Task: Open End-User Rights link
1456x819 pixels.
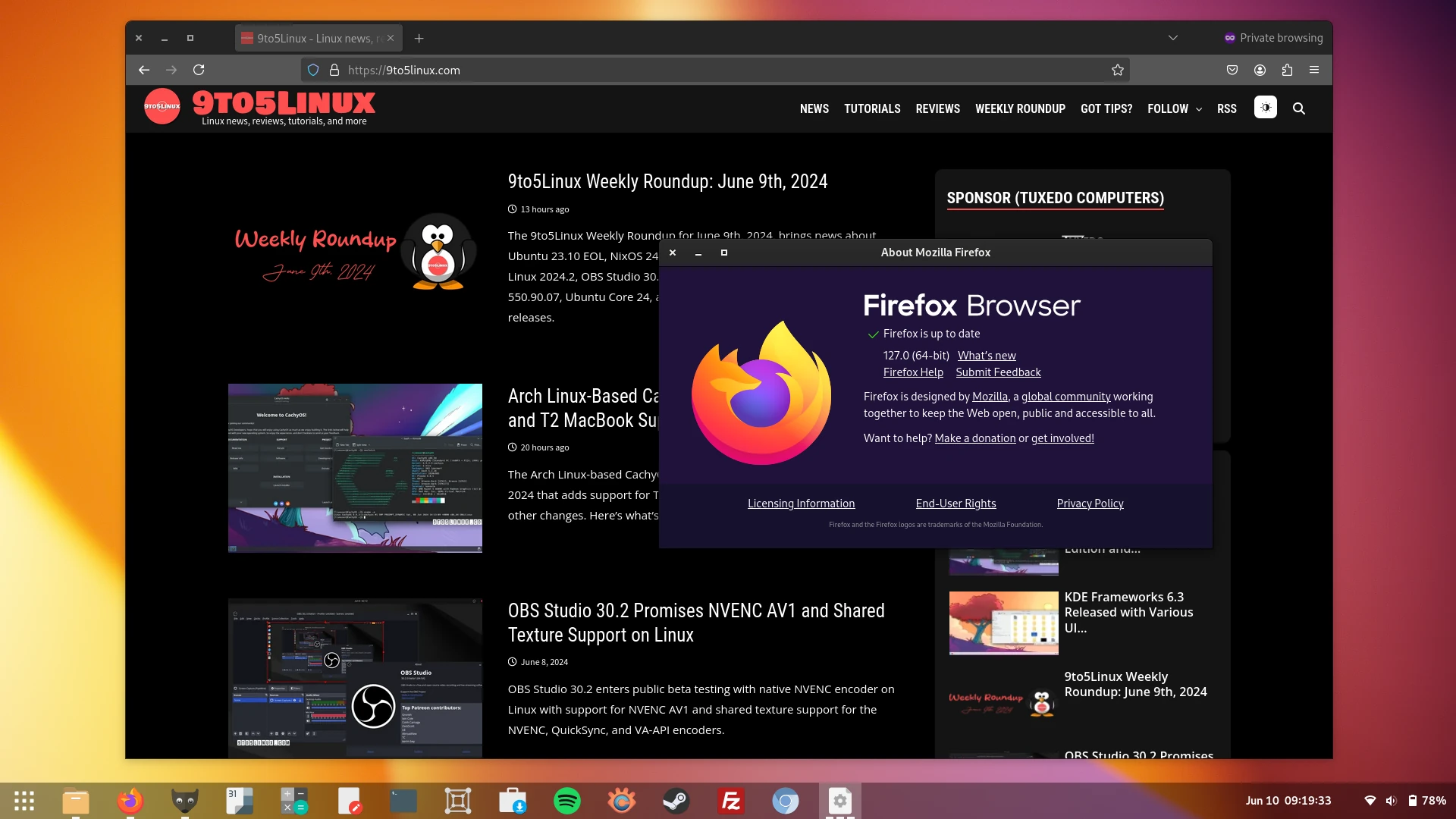Action: [x=955, y=503]
